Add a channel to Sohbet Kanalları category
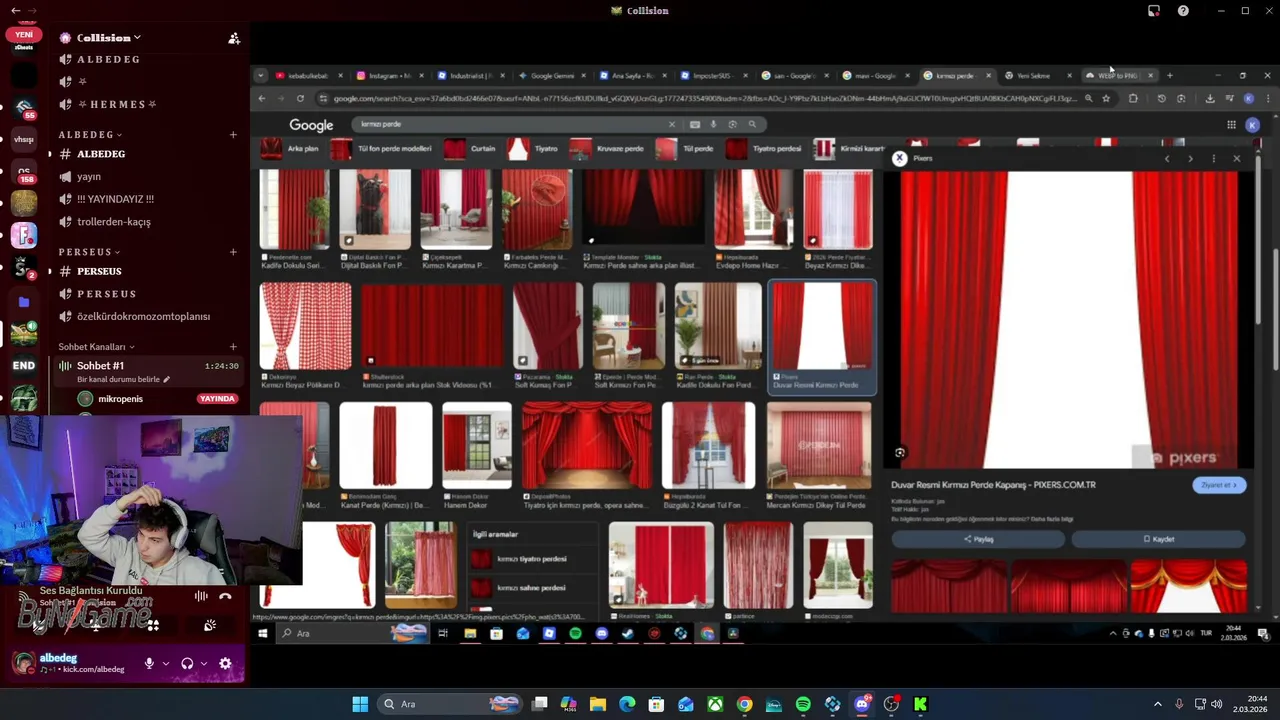The width and height of the screenshot is (1280, 720). [x=233, y=347]
